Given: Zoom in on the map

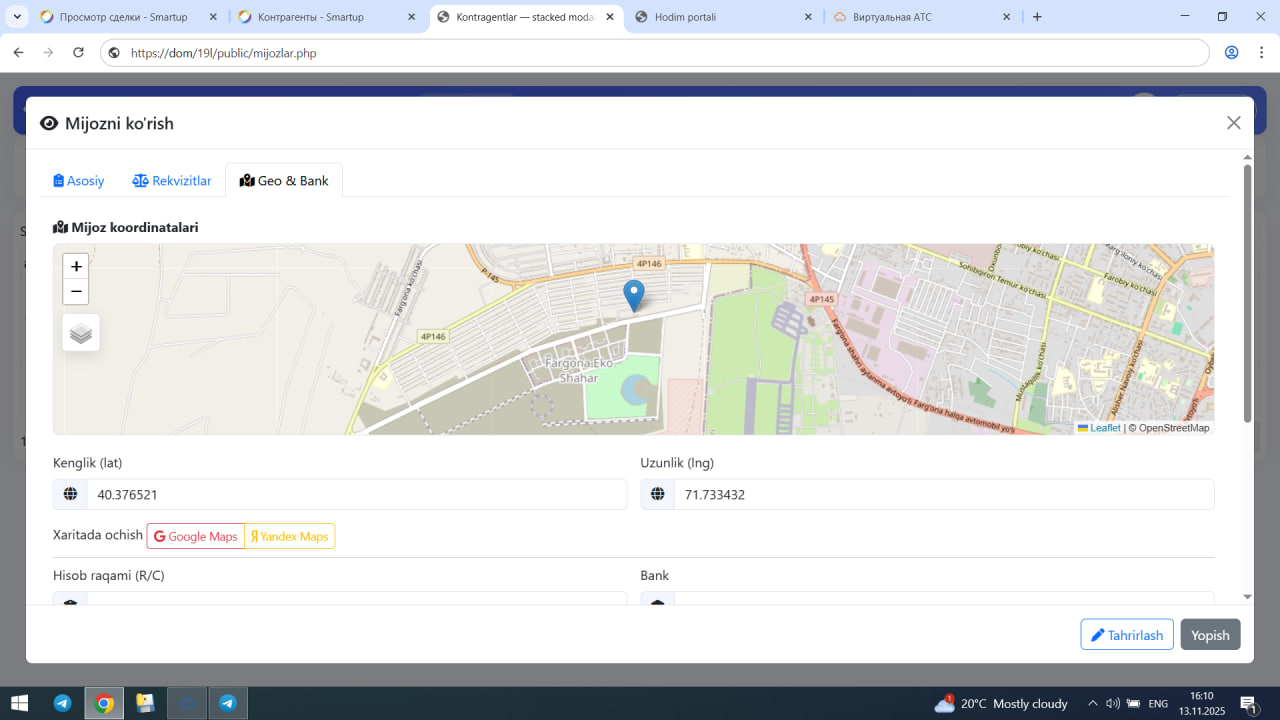Looking at the screenshot, I should (x=76, y=266).
